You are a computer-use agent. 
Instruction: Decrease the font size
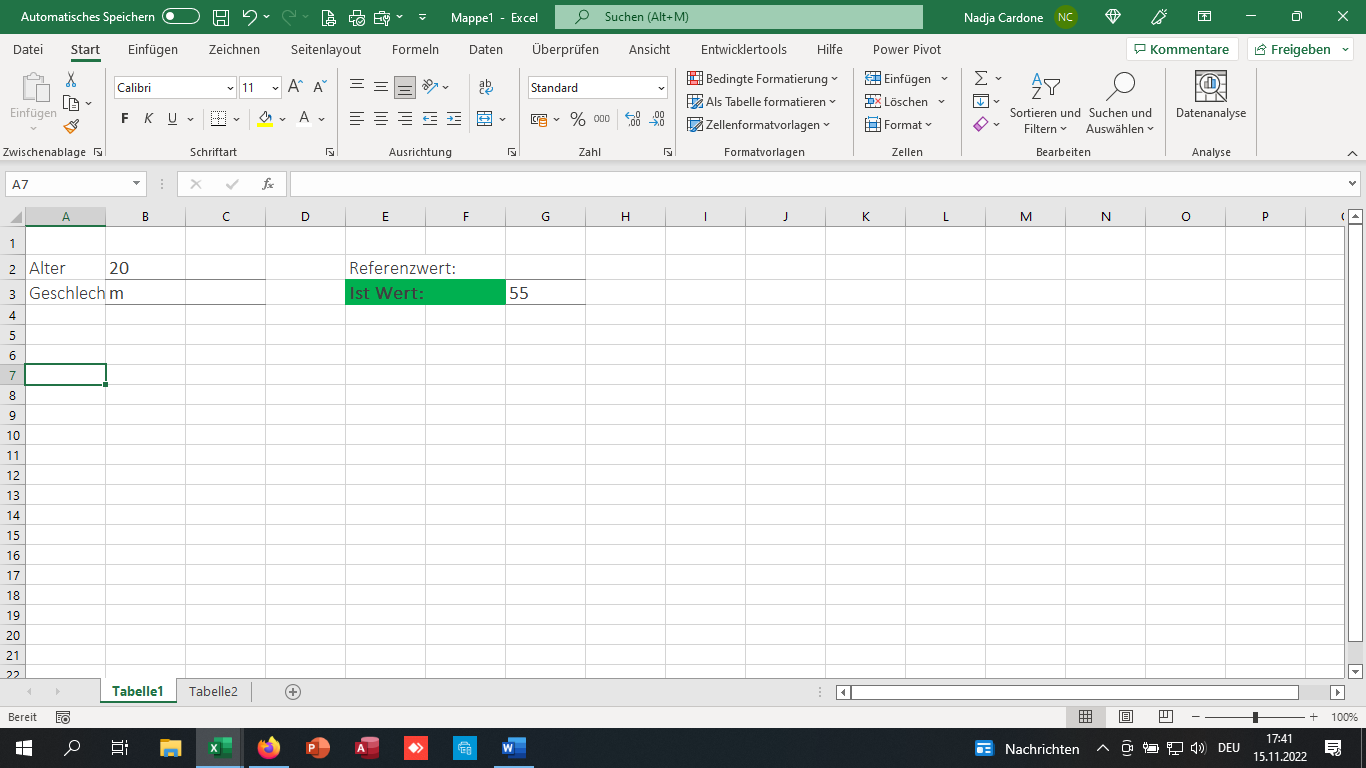pyautogui.click(x=319, y=87)
